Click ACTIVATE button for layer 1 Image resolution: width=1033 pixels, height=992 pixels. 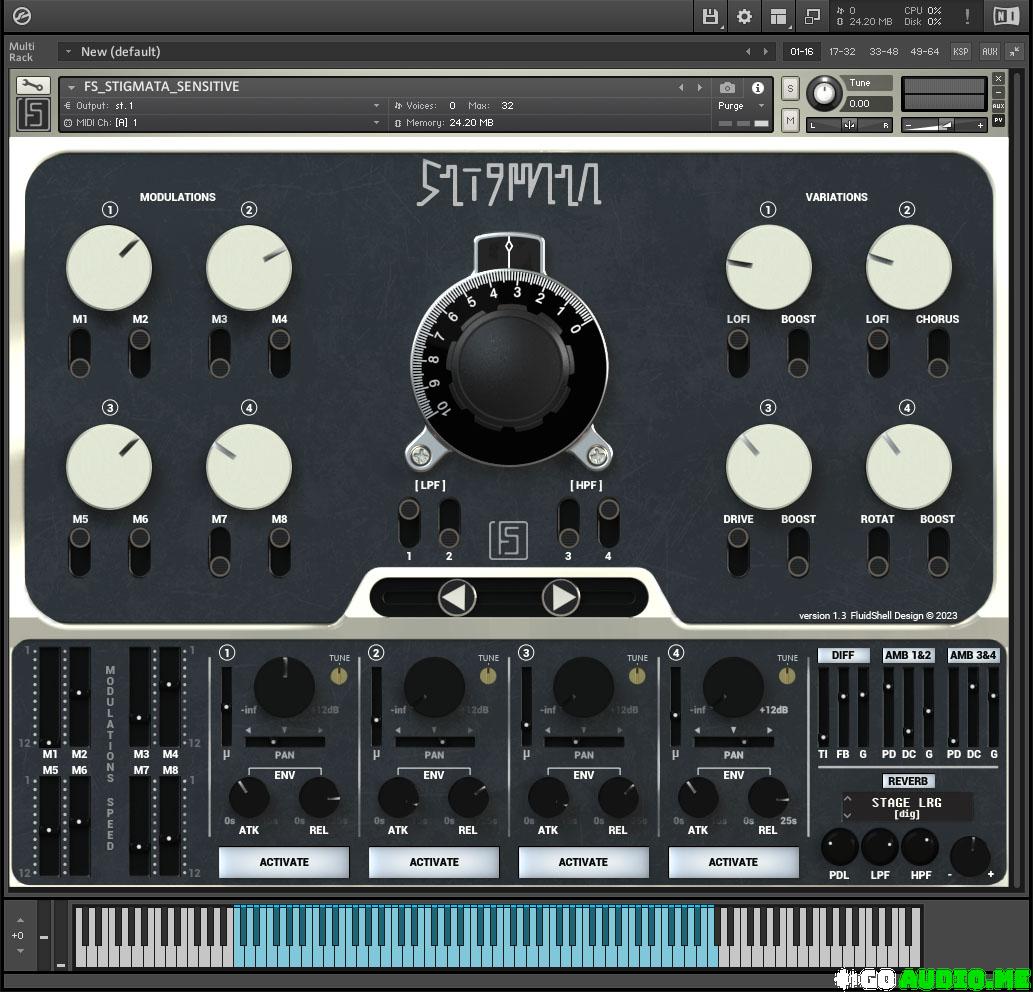tap(284, 862)
